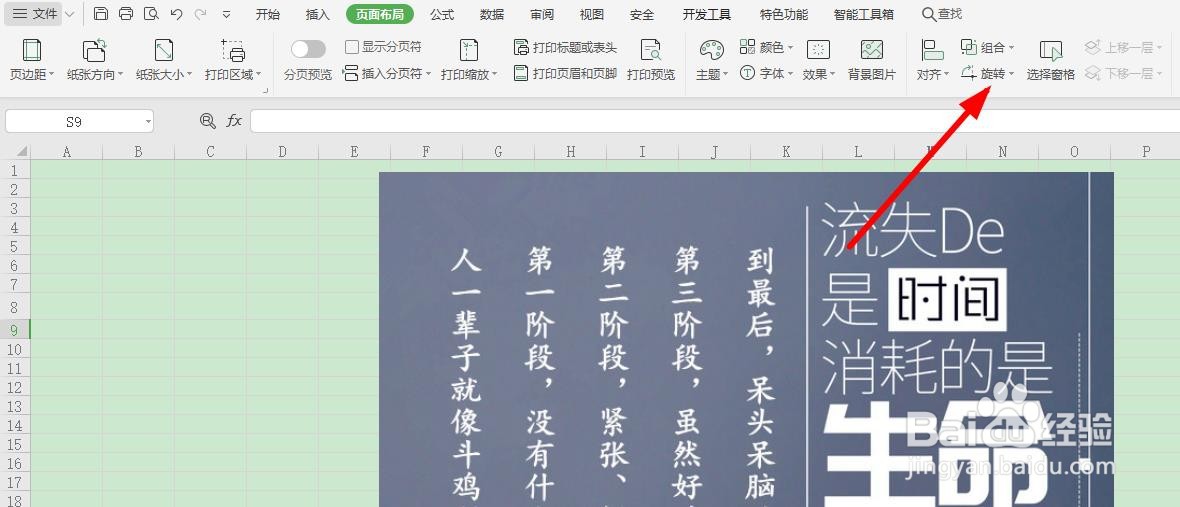Click the zoom magnifier icon by formula bar
The image size is (1180, 507).
[x=207, y=120]
